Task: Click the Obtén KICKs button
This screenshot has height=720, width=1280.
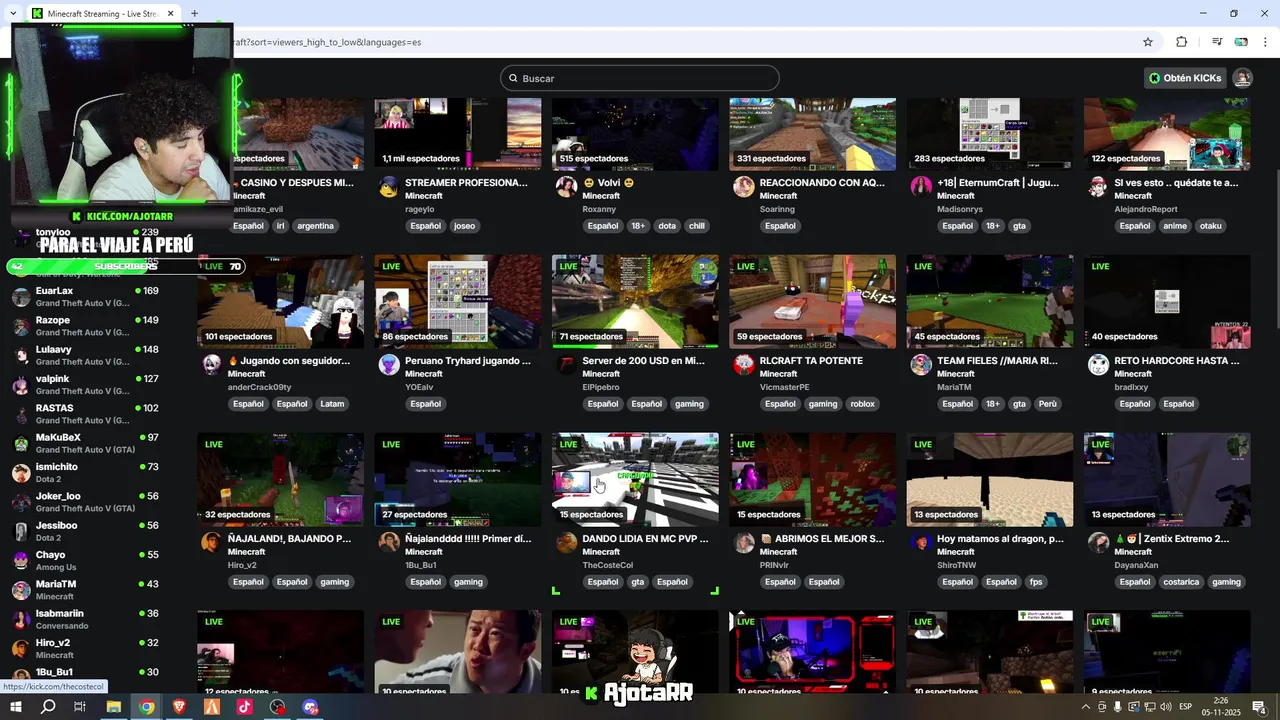Action: 1185,78
